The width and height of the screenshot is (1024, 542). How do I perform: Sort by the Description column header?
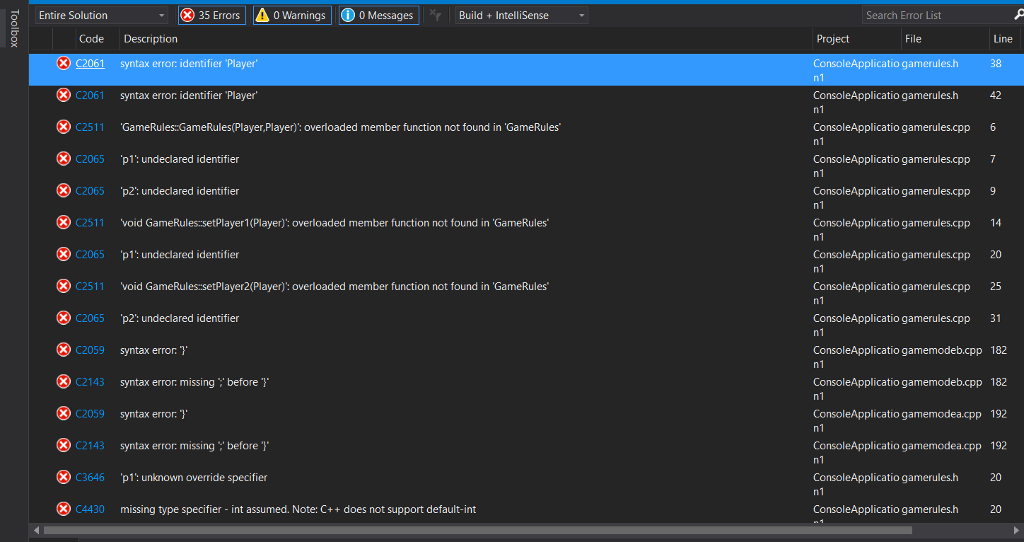click(x=151, y=39)
